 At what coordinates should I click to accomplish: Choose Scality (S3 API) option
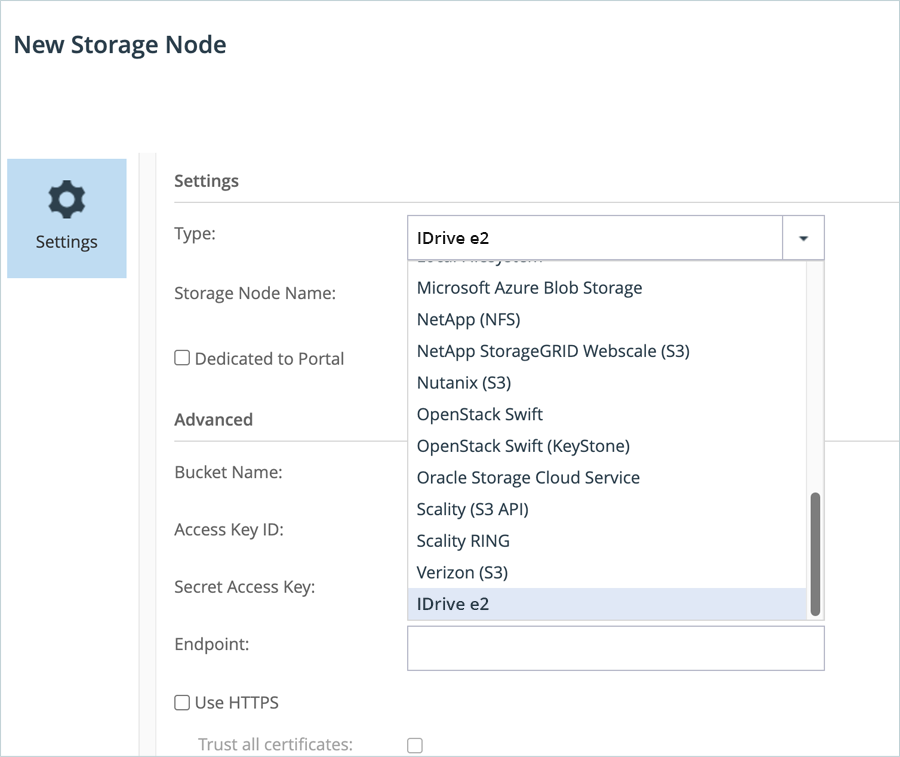click(472, 509)
